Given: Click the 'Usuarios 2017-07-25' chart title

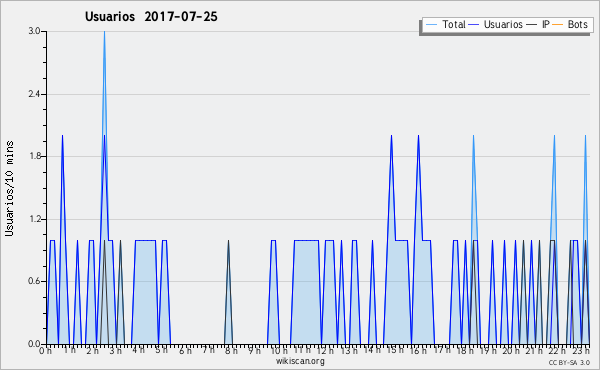Looking at the screenshot, I should 151,16.
